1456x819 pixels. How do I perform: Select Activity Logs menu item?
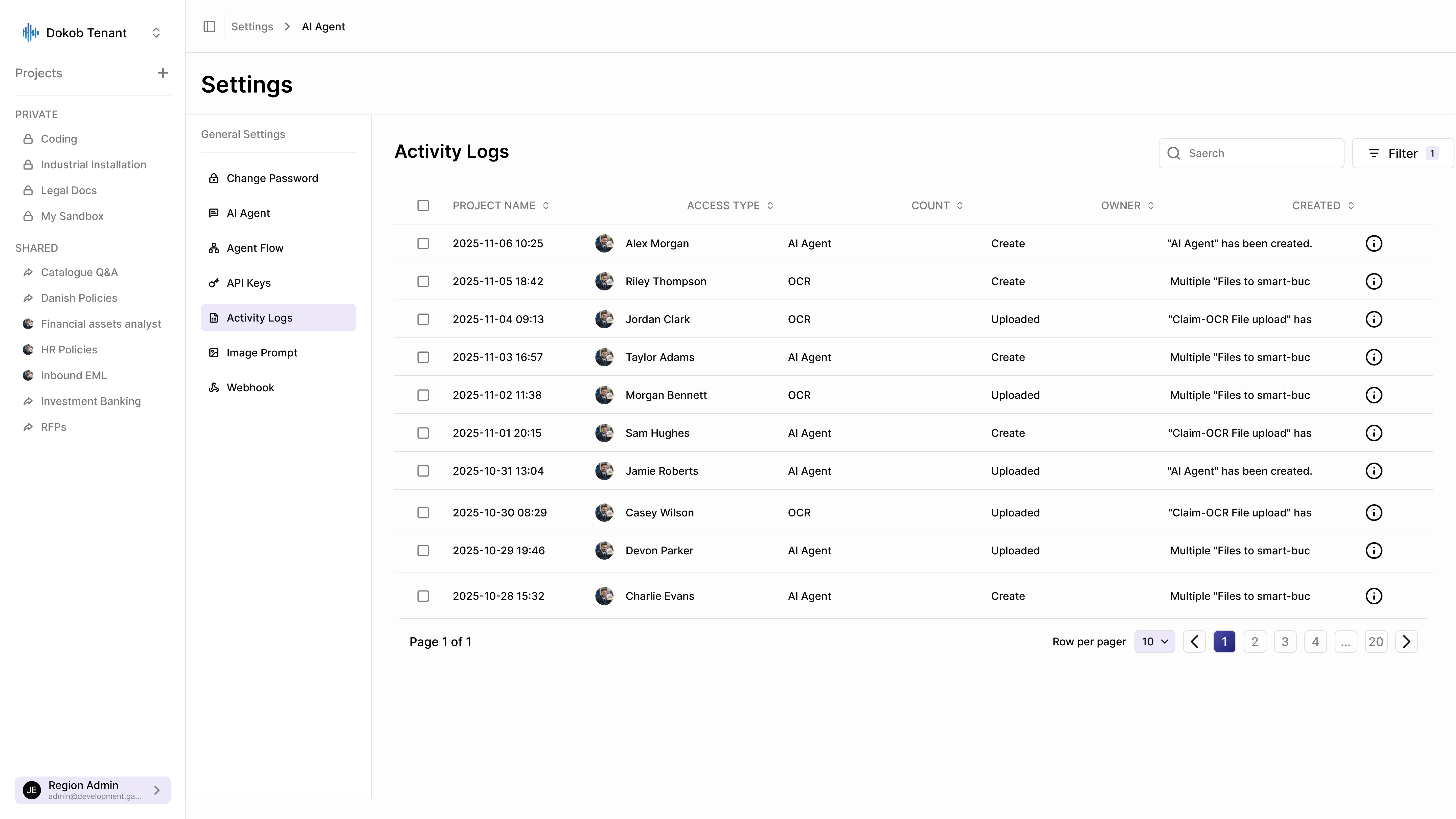pyautogui.click(x=279, y=318)
